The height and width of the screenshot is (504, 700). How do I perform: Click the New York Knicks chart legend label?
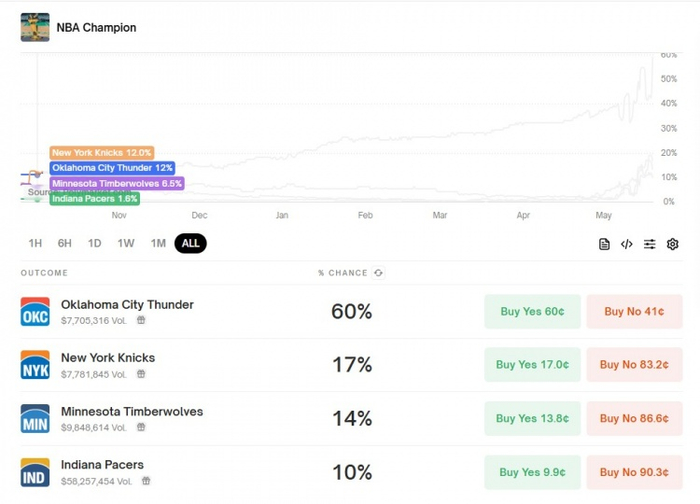click(x=102, y=153)
